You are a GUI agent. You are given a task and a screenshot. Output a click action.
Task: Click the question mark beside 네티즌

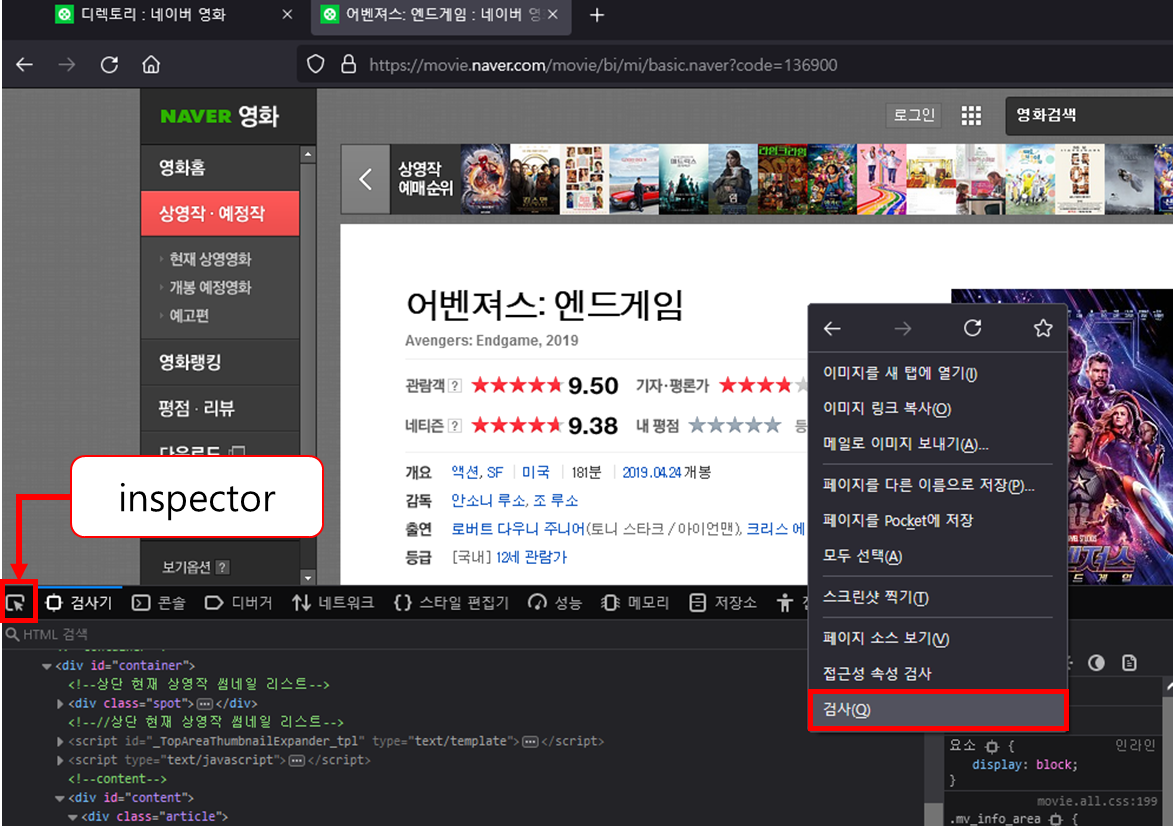454,426
